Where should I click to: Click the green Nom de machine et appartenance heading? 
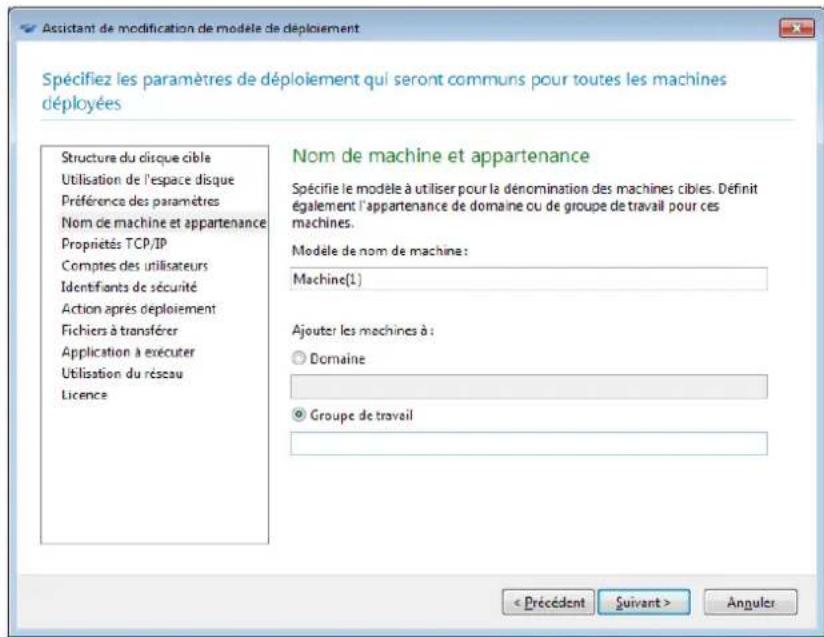441,156
